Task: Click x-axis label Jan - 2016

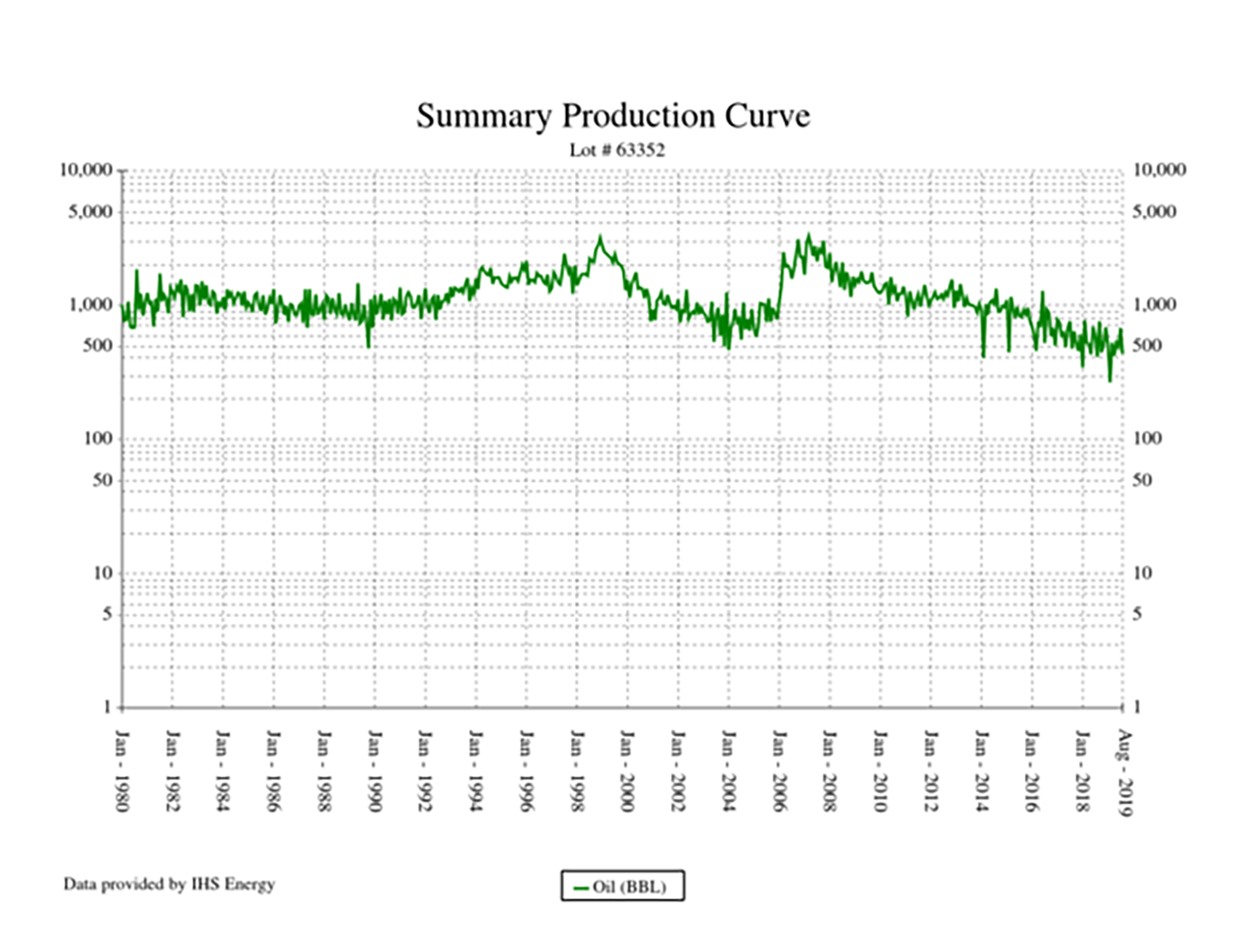Action: pyautogui.click(x=1032, y=770)
